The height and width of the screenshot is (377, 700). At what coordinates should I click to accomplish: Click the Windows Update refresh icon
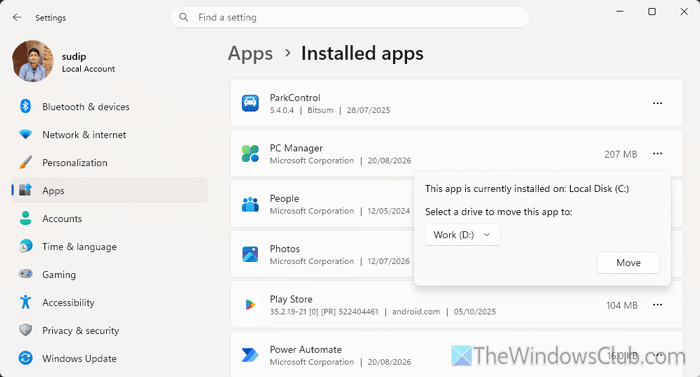(25, 358)
